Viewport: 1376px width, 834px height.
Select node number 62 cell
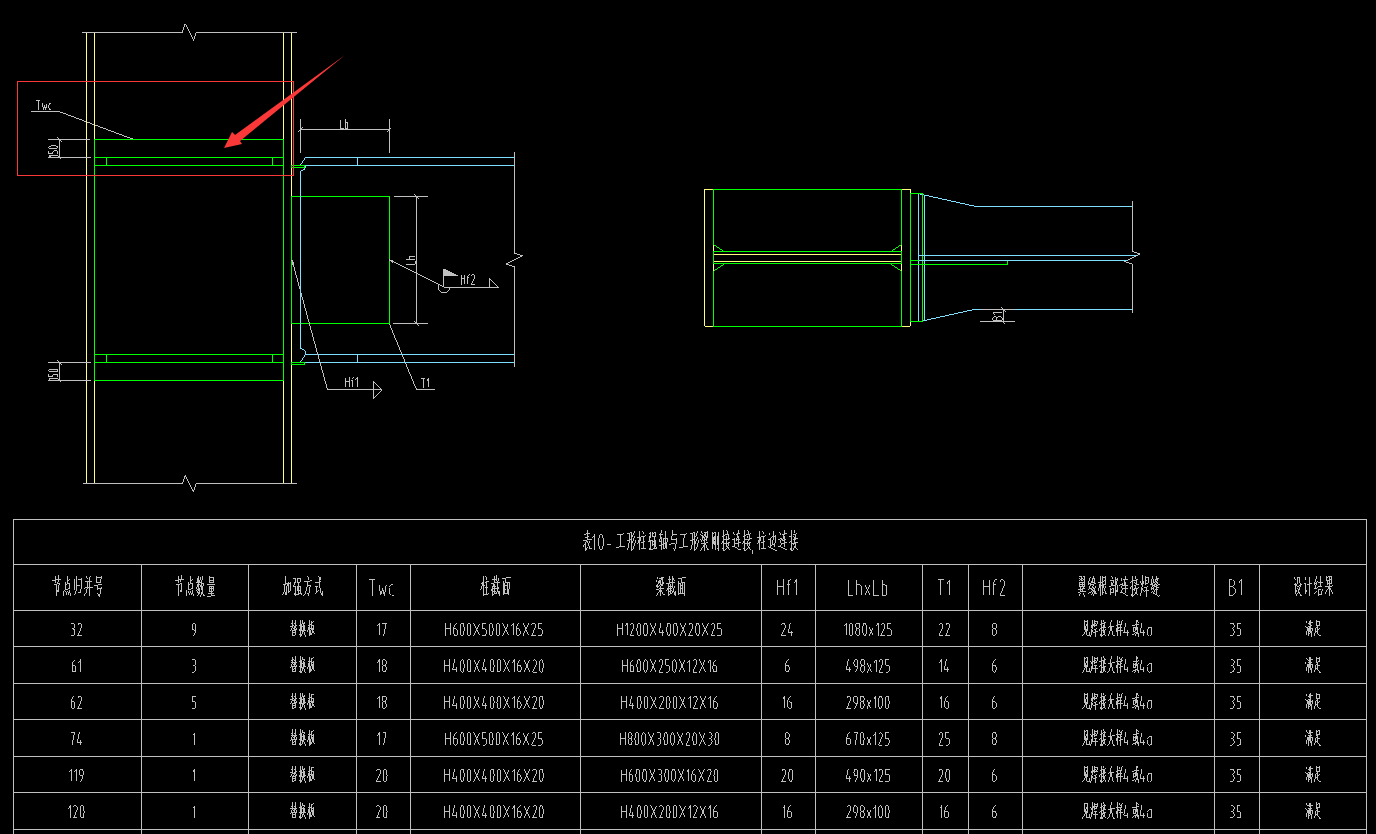click(x=77, y=703)
